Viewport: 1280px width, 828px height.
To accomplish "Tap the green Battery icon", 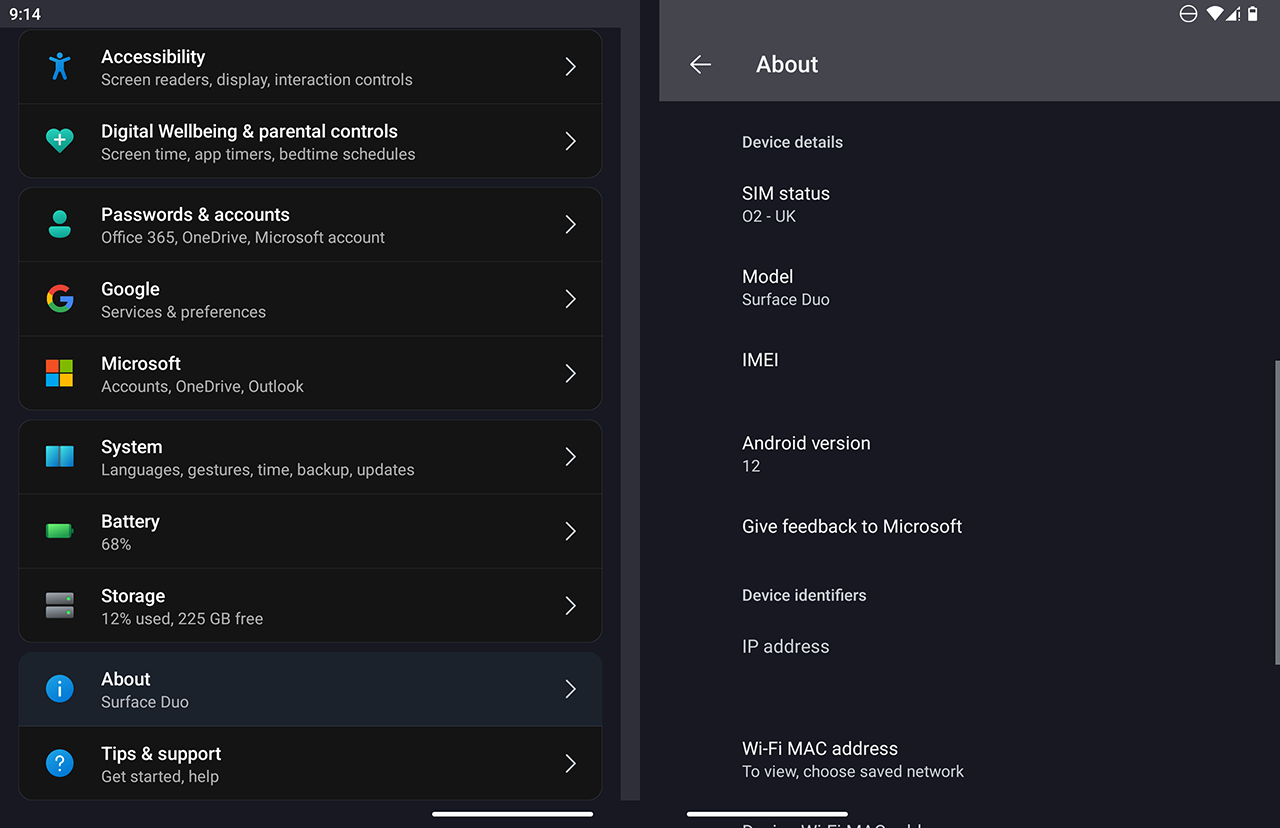I will pyautogui.click(x=60, y=531).
